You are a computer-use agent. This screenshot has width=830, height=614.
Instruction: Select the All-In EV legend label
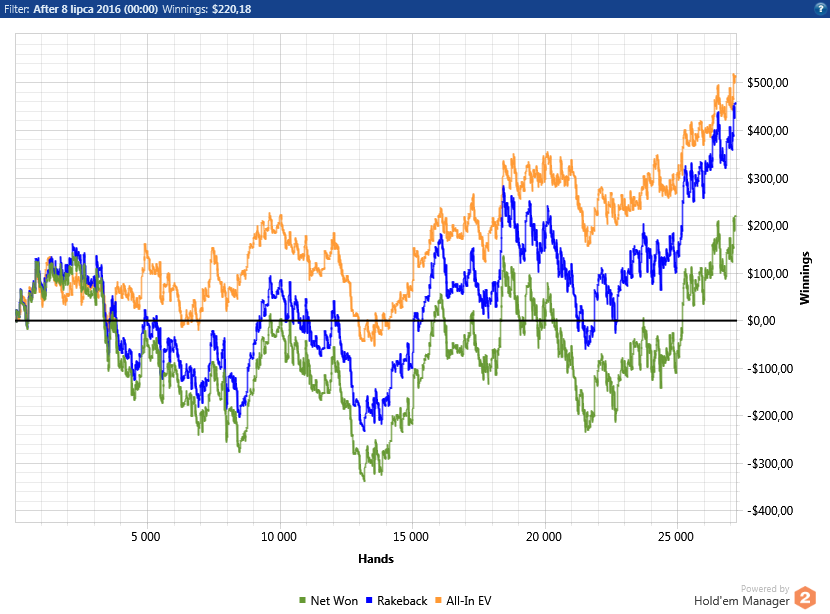pyautogui.click(x=468, y=601)
